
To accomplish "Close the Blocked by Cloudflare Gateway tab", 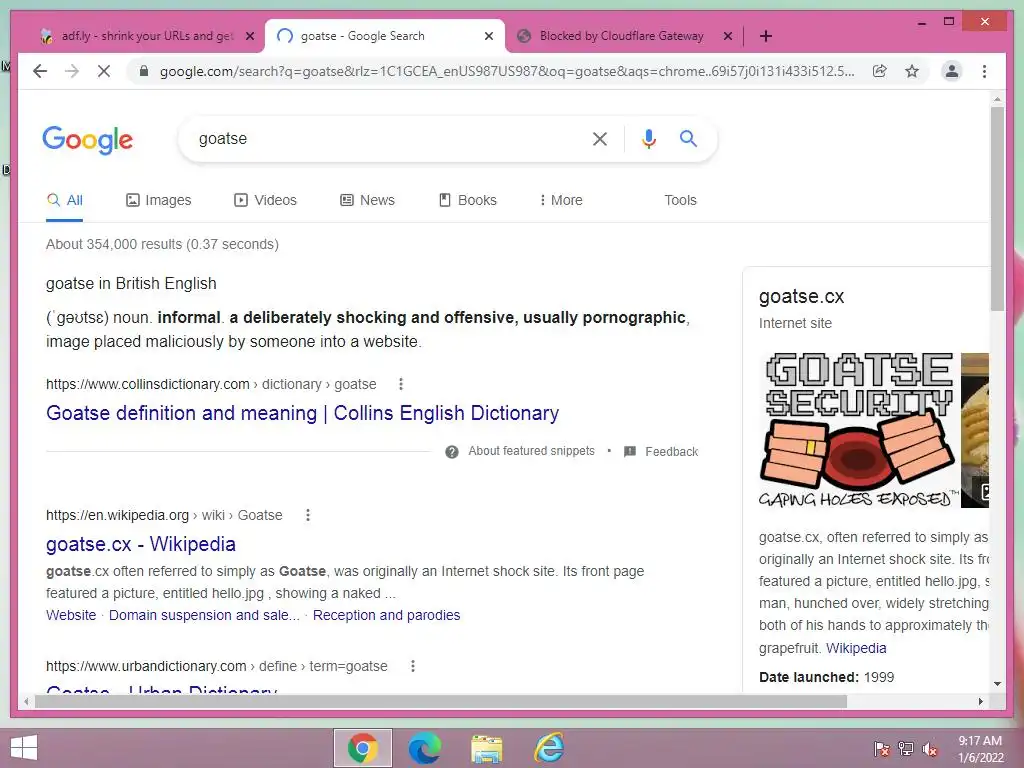I will pos(728,36).
